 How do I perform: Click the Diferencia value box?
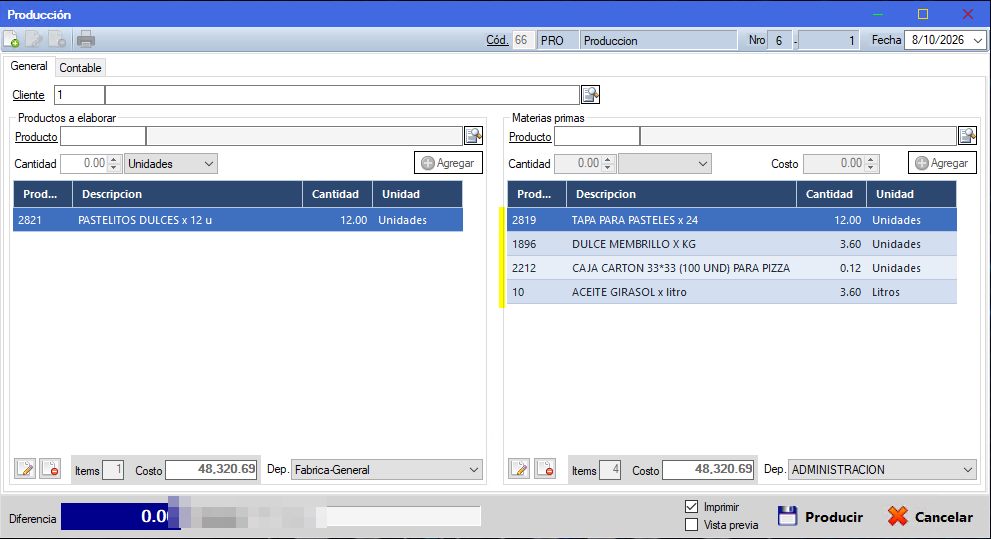[x=121, y=516]
